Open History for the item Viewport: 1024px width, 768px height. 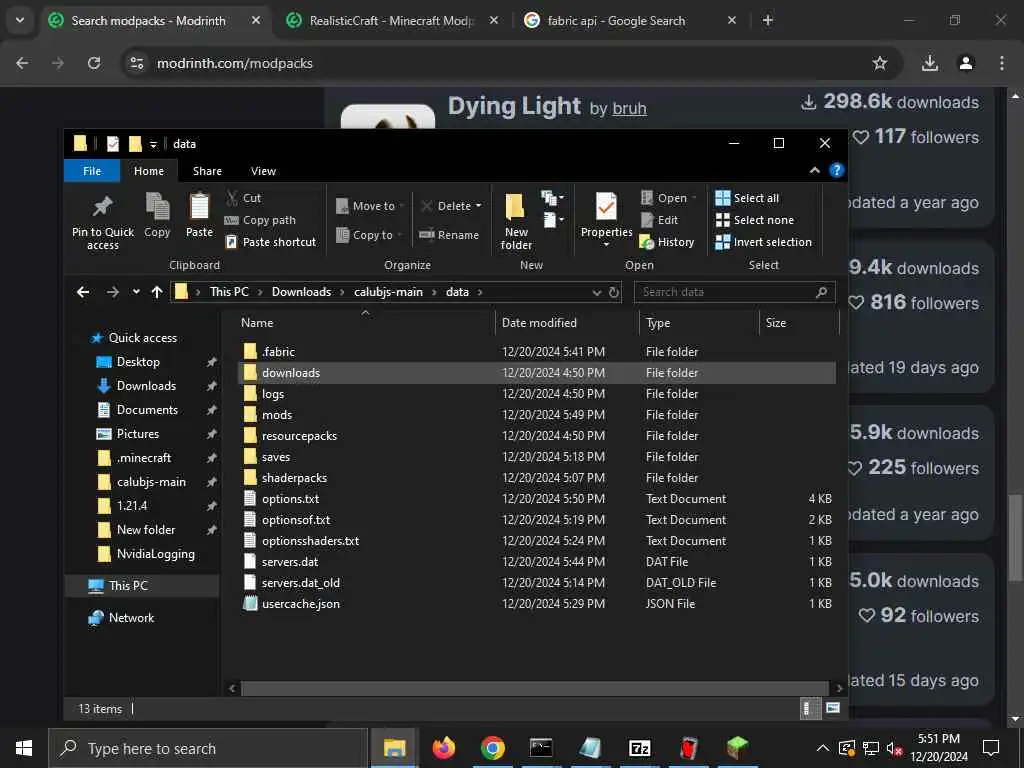(x=667, y=242)
